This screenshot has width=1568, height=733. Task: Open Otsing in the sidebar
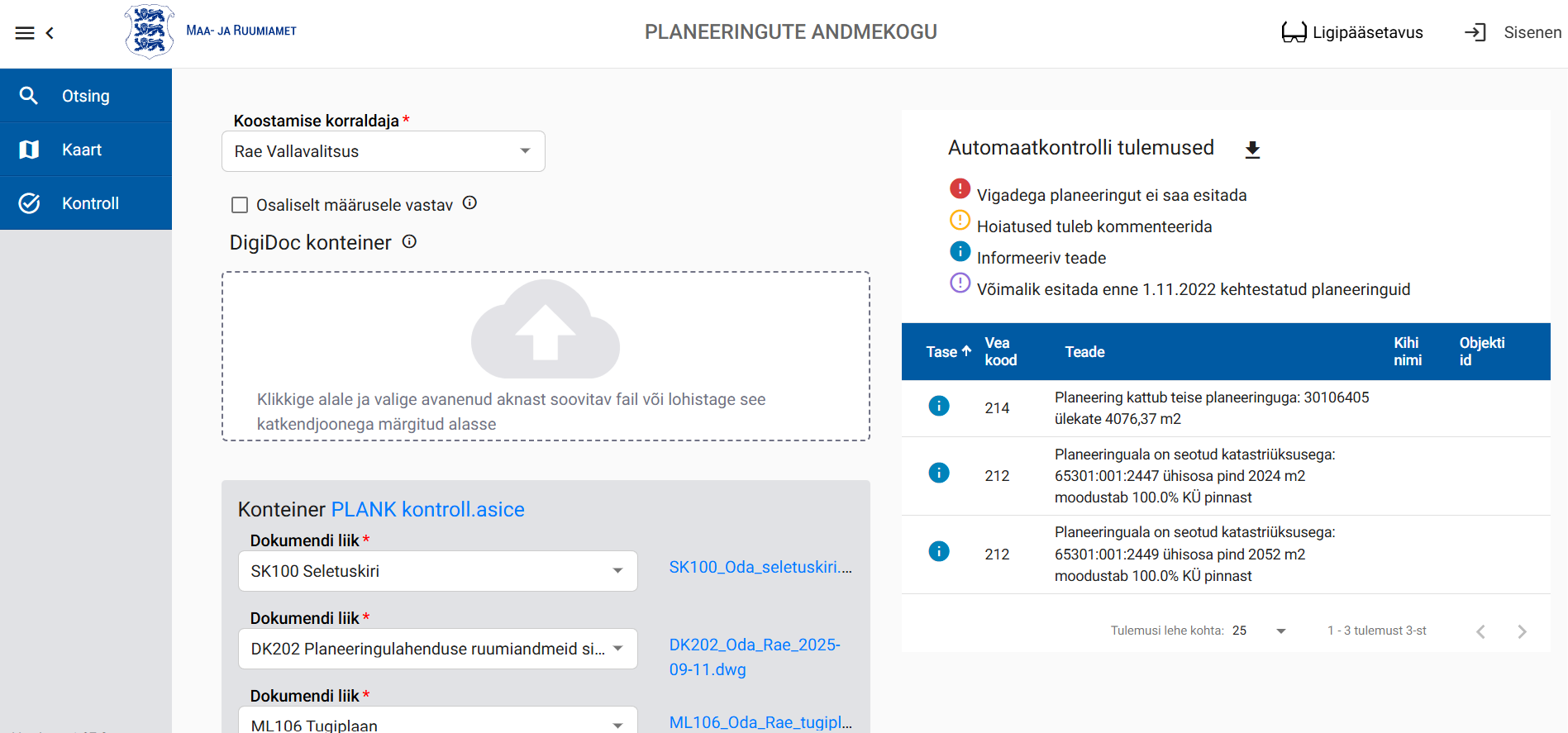[x=86, y=96]
